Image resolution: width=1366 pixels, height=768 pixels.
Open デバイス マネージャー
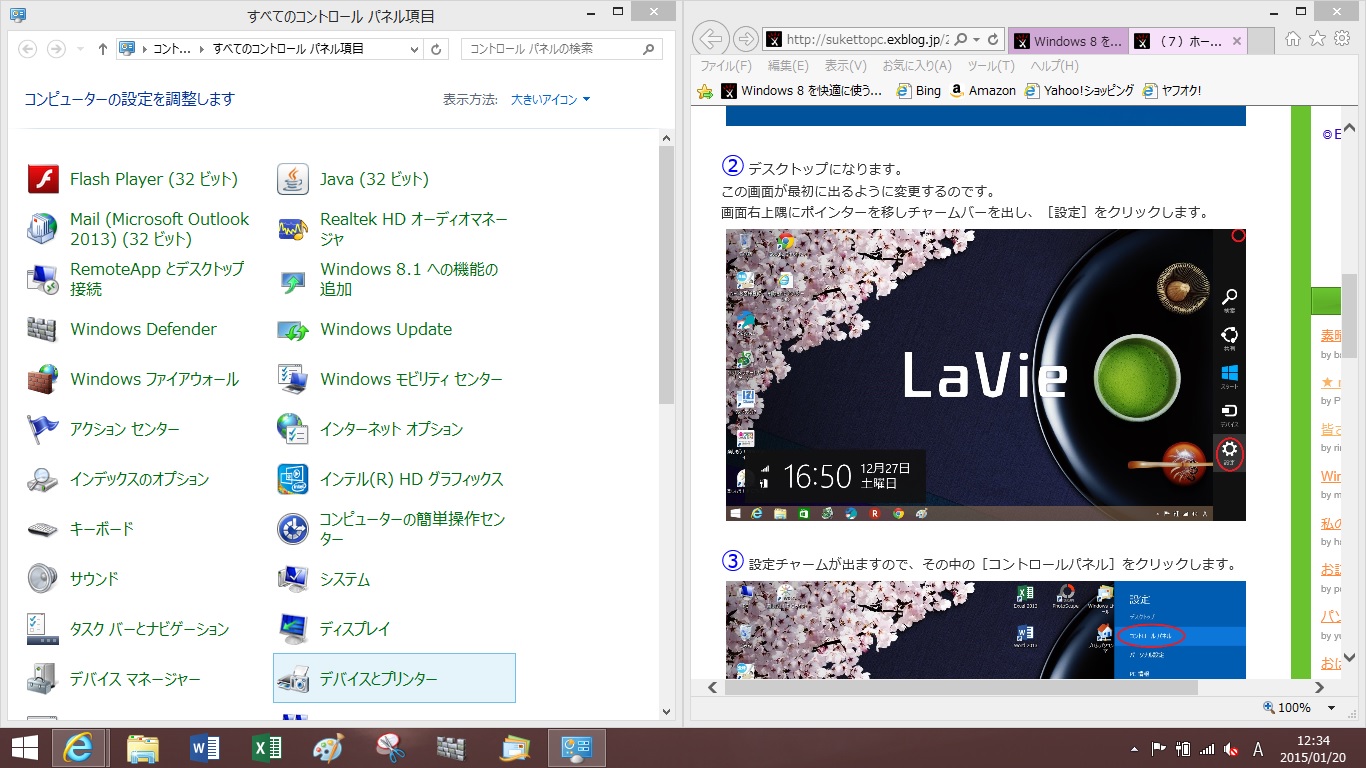coord(114,679)
